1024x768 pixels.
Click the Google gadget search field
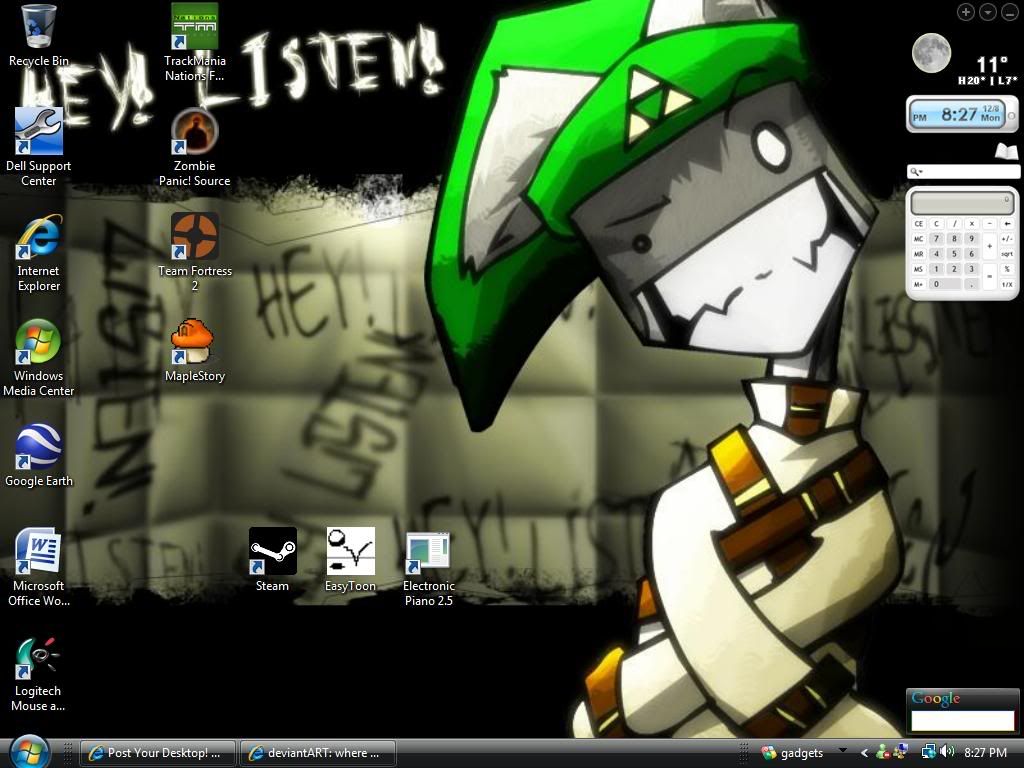pos(962,720)
